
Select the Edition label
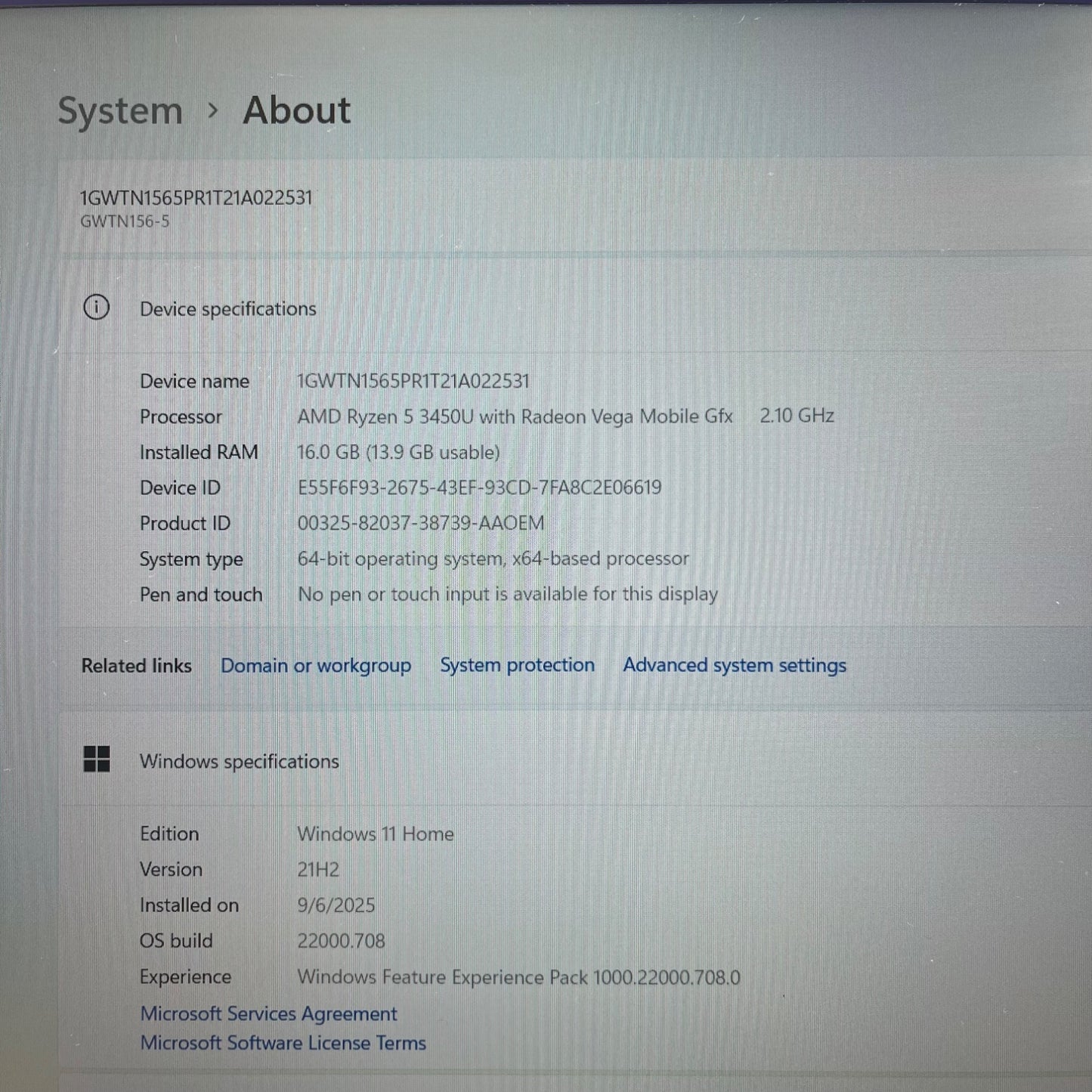click(x=169, y=834)
